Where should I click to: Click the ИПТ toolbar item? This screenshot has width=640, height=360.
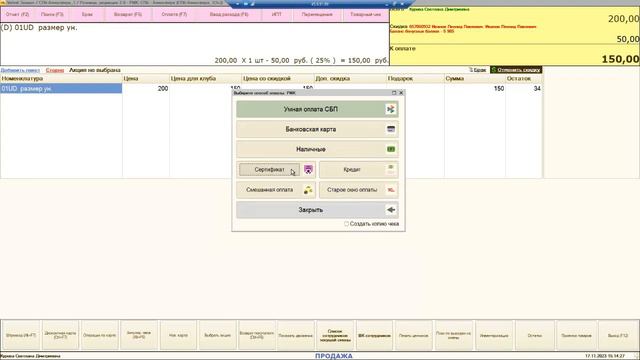pyautogui.click(x=277, y=14)
